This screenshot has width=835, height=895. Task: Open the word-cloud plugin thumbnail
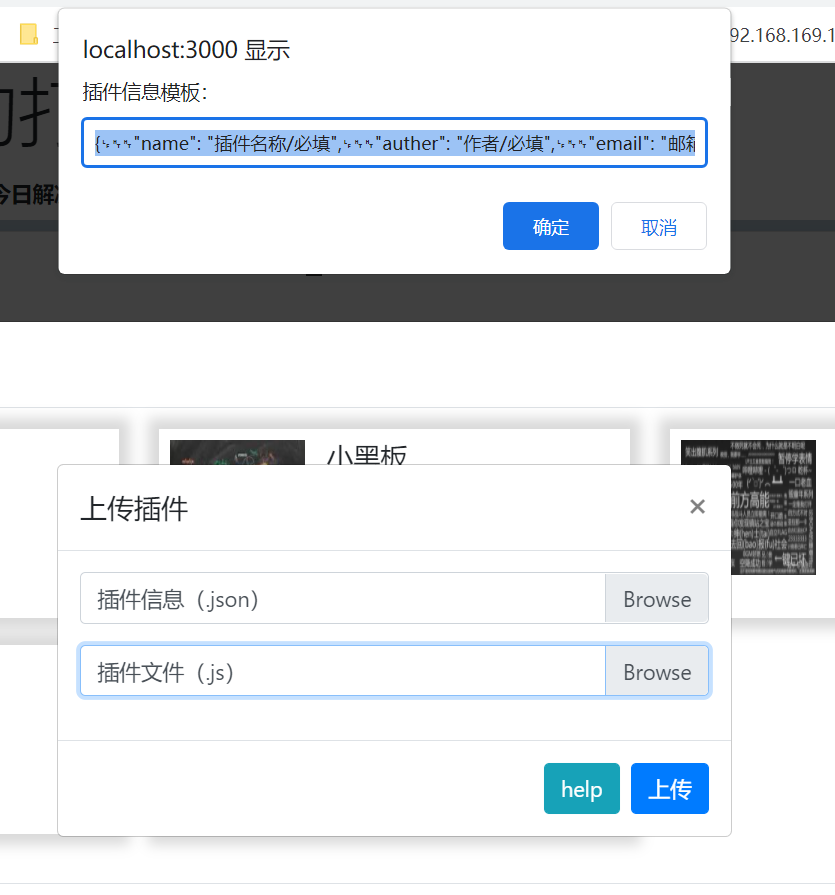773,507
